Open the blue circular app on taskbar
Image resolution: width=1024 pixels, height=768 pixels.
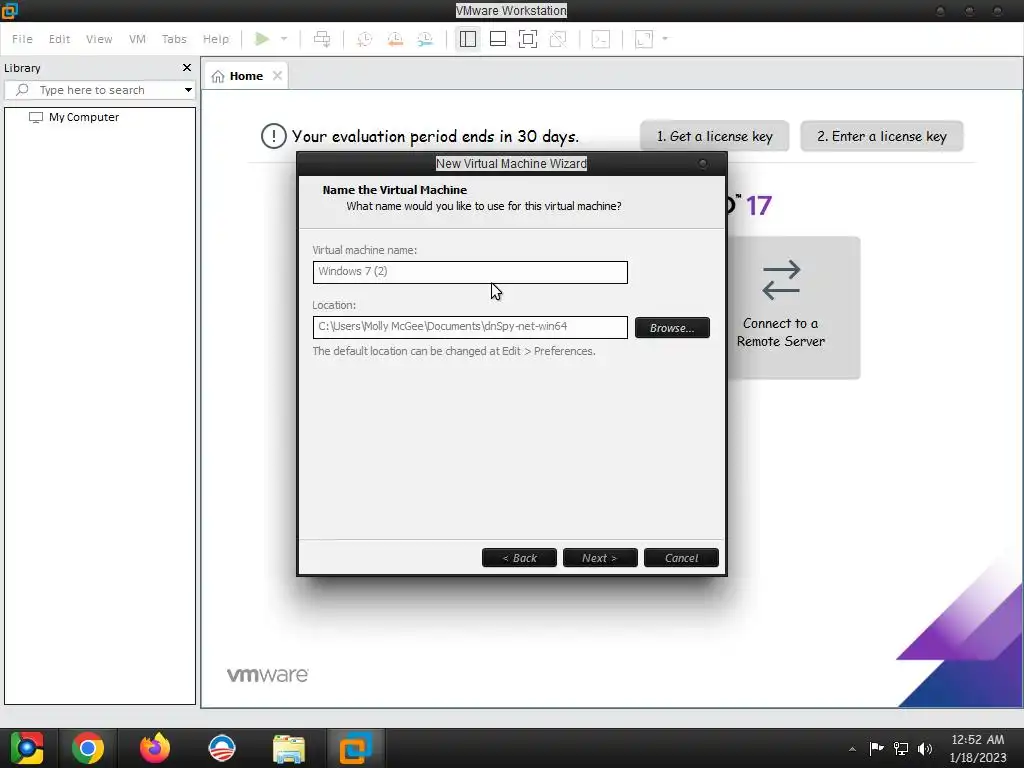coord(221,748)
